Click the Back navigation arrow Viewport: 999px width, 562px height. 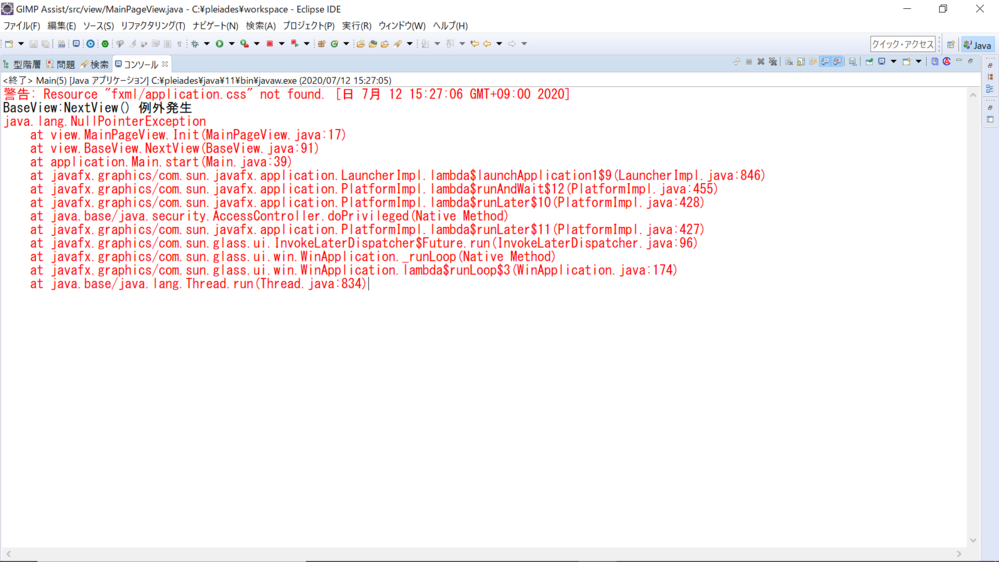tap(487, 44)
